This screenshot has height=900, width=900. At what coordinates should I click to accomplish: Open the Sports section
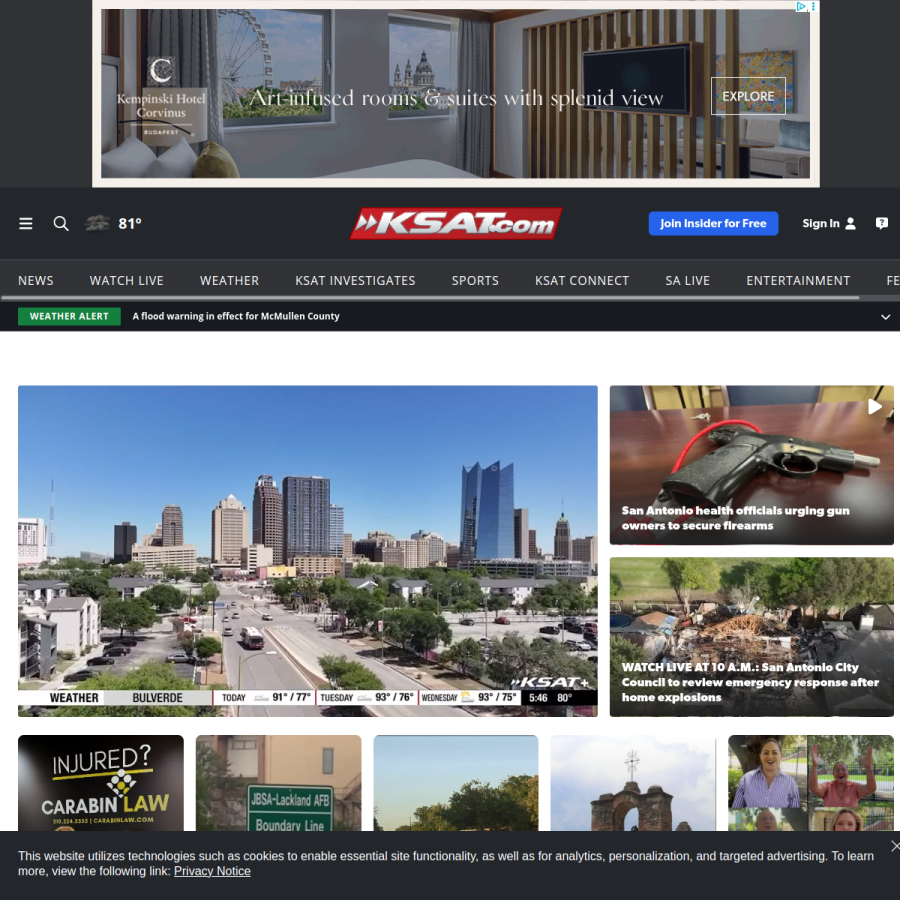[475, 281]
